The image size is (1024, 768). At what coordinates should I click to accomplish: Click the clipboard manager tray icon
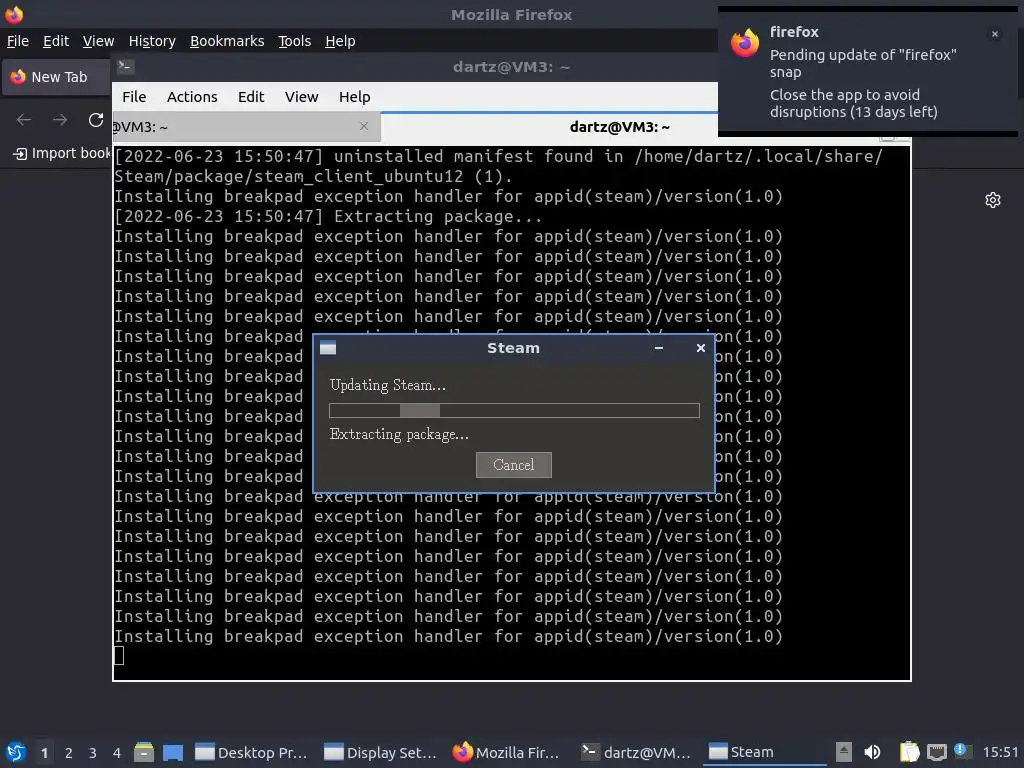click(909, 752)
